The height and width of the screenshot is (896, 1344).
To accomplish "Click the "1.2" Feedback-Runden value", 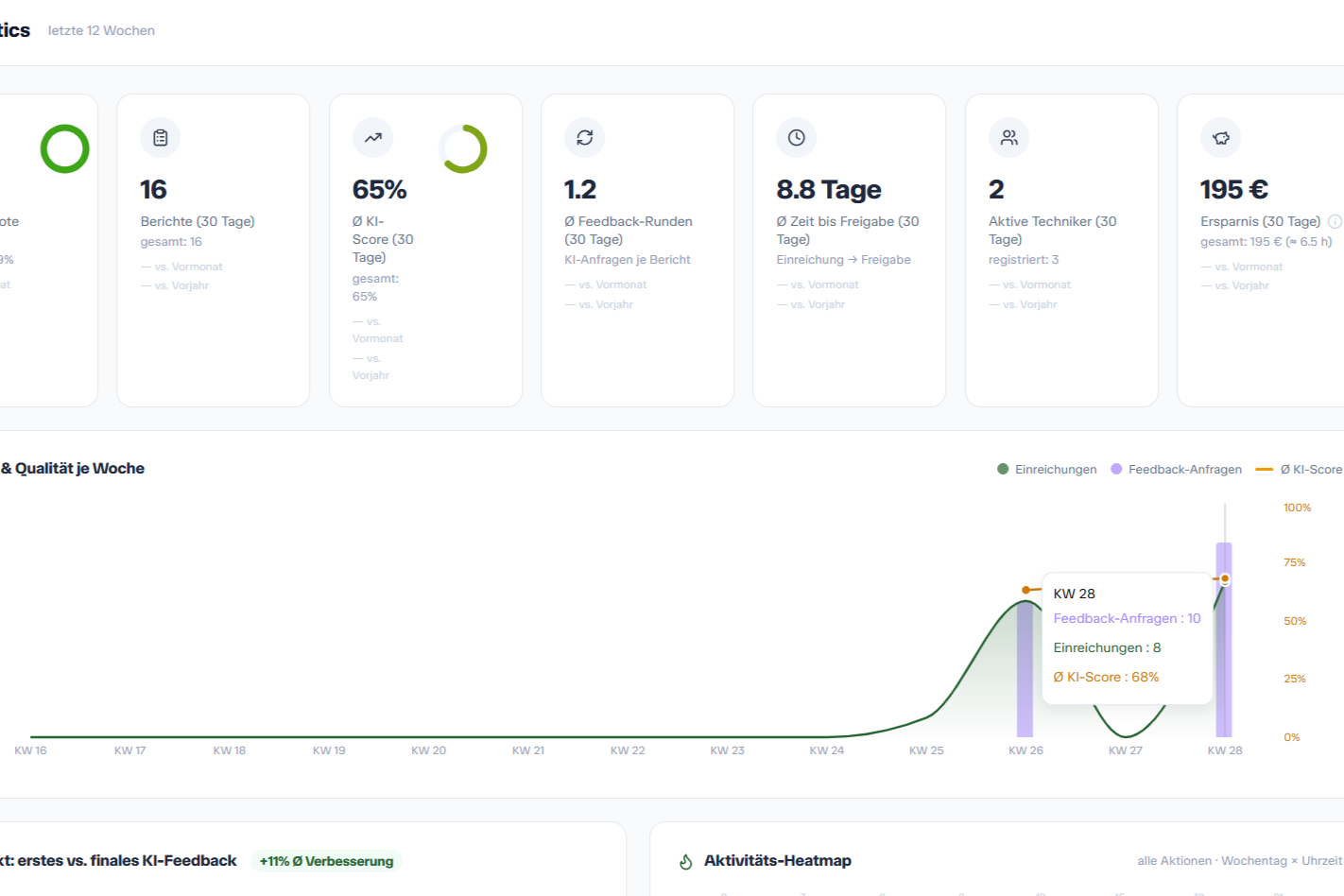I will [580, 190].
